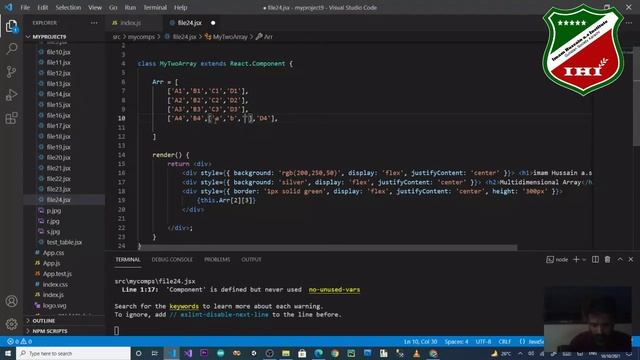Image resolution: width=640 pixels, height=360 pixels.
Task: Open the Explorer view in the activity bar
Action: [x=11, y=27]
